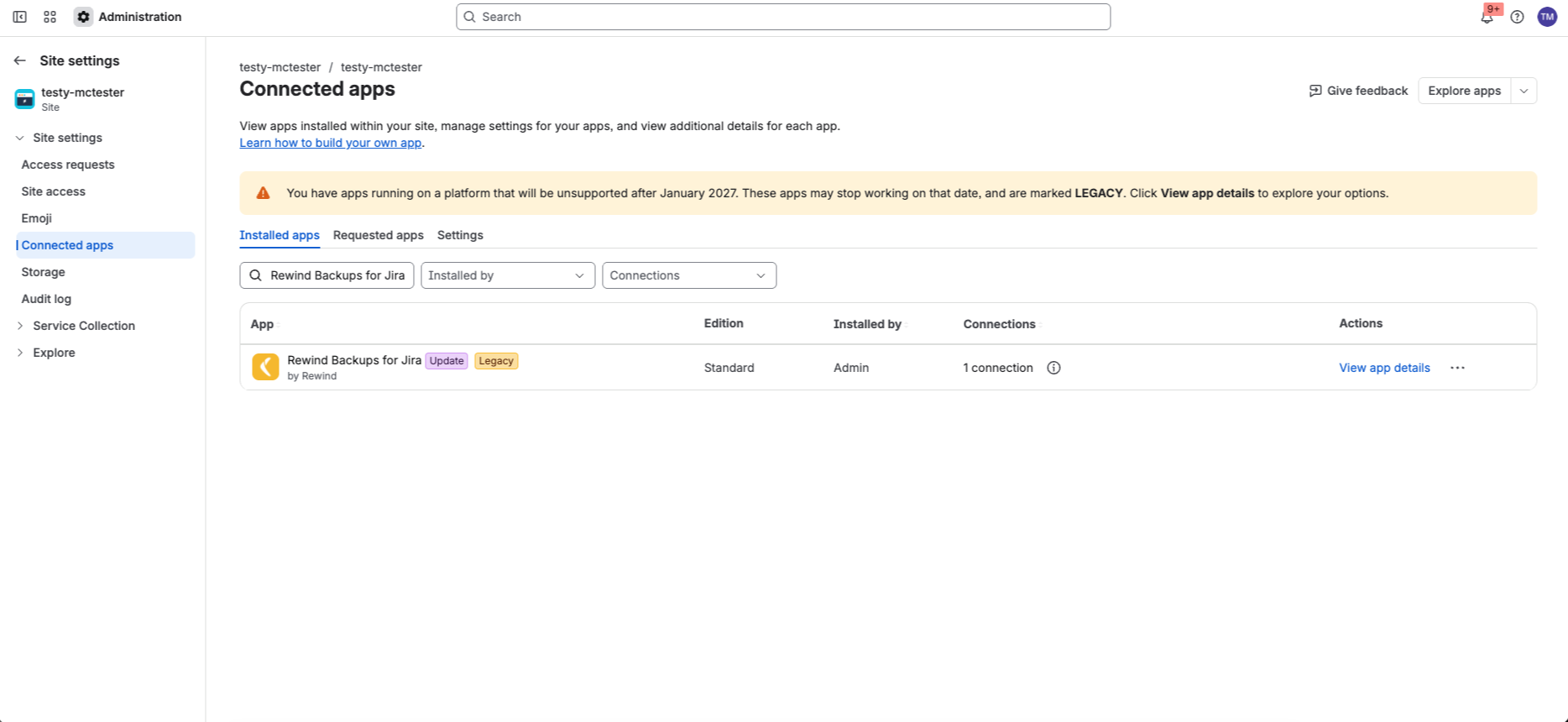This screenshot has width=1568, height=722.
Task: Click the second testy-mctester breadcrumb
Action: pos(381,67)
